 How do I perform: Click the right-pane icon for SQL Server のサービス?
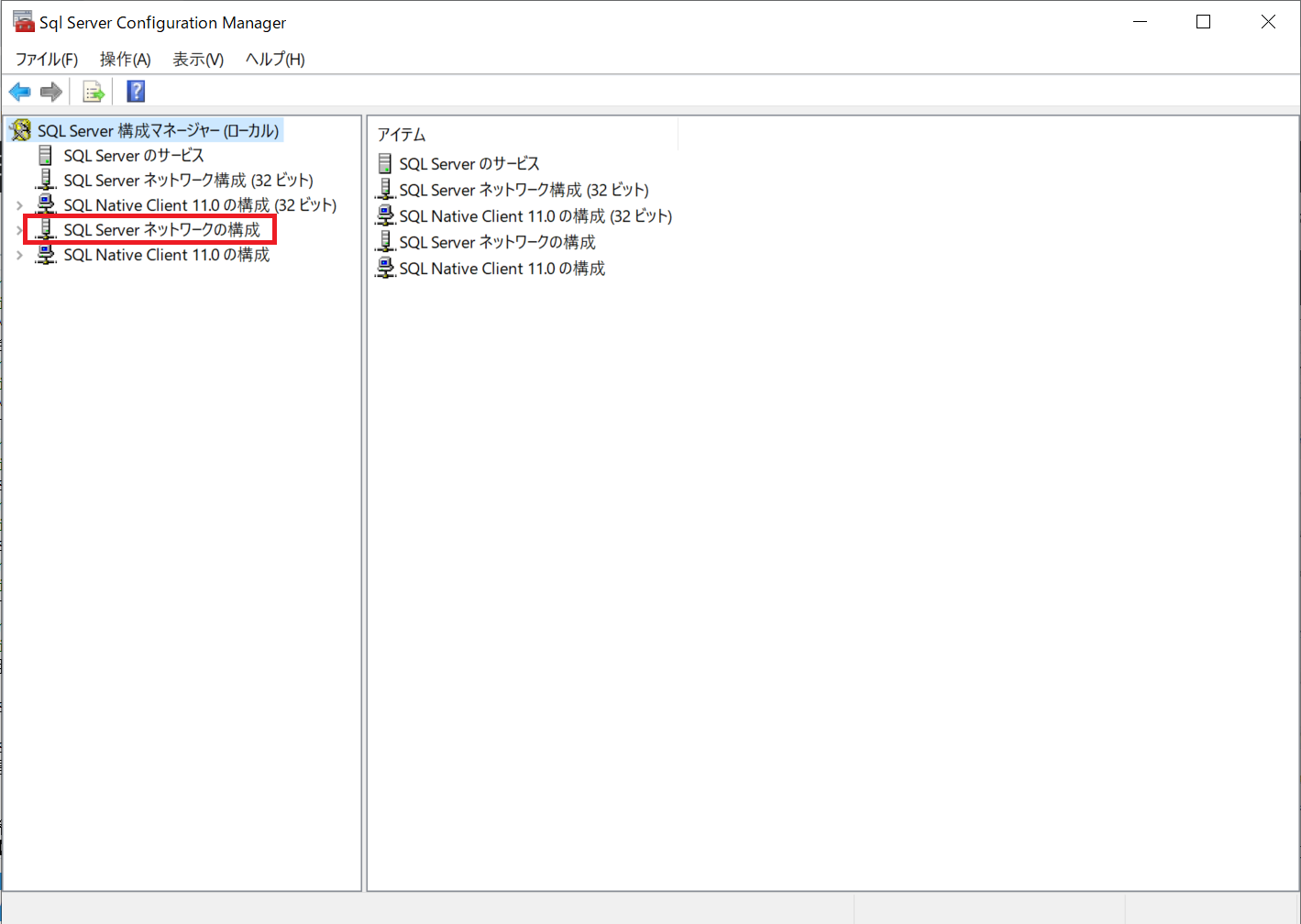tap(385, 163)
